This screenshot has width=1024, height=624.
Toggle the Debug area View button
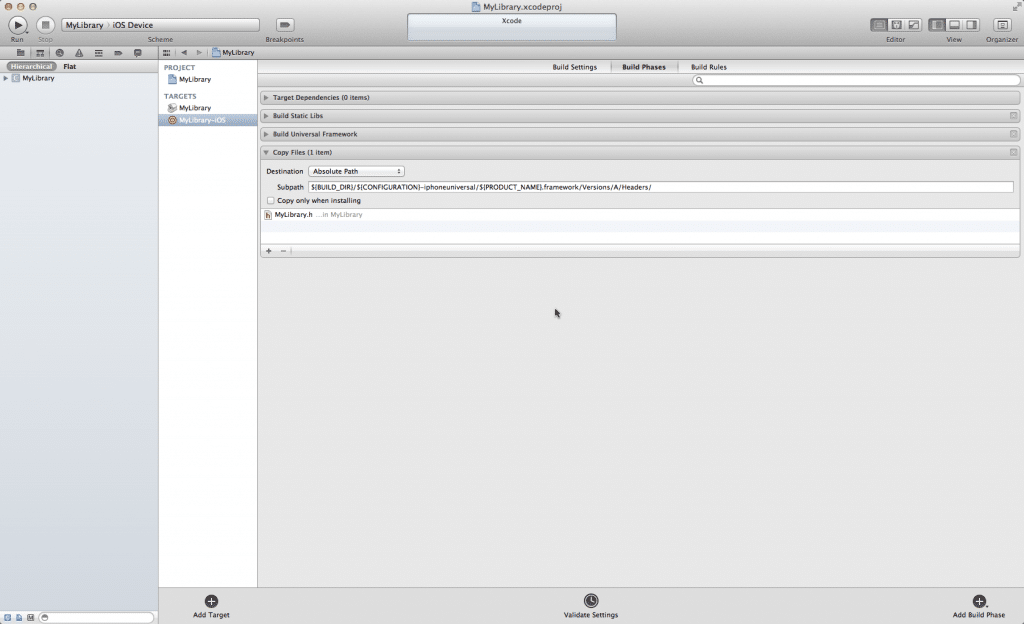point(953,24)
